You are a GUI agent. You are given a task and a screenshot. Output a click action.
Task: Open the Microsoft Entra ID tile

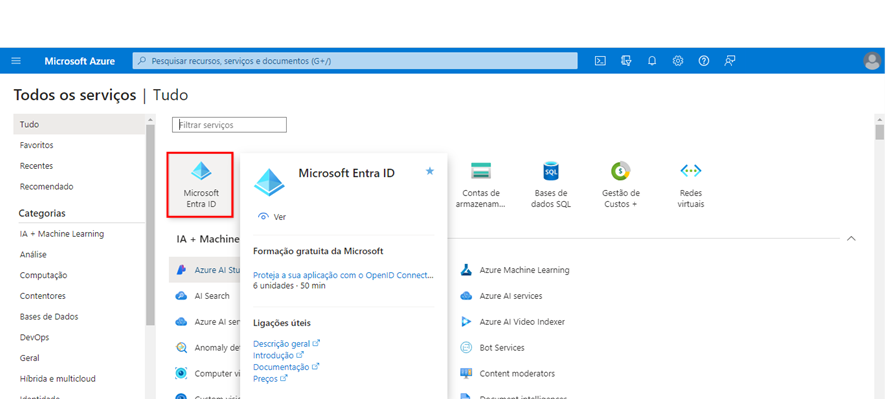click(201, 185)
